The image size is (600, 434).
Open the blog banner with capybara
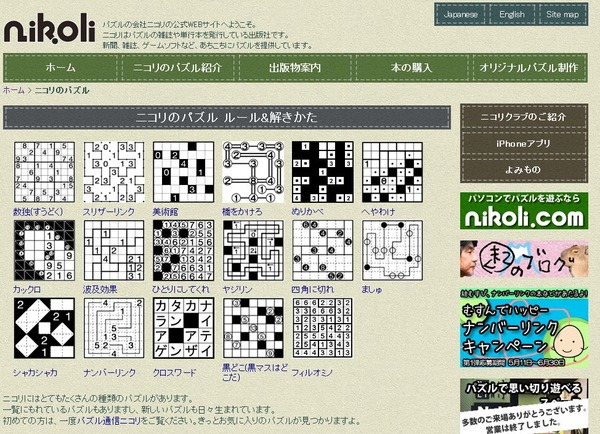click(524, 259)
